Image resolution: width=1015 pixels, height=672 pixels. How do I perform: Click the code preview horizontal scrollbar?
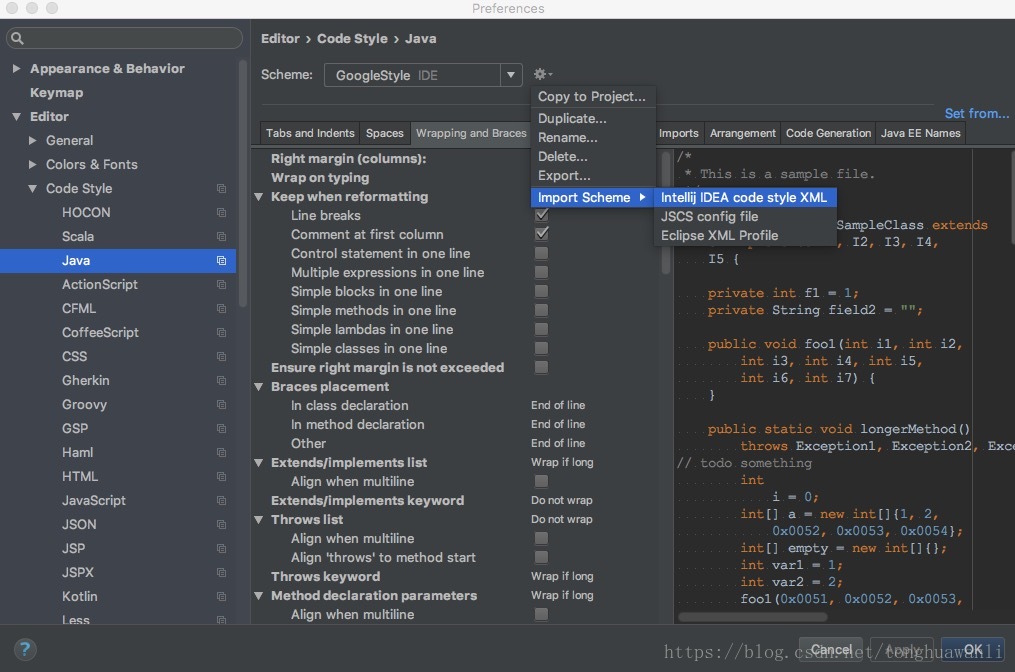click(x=752, y=616)
